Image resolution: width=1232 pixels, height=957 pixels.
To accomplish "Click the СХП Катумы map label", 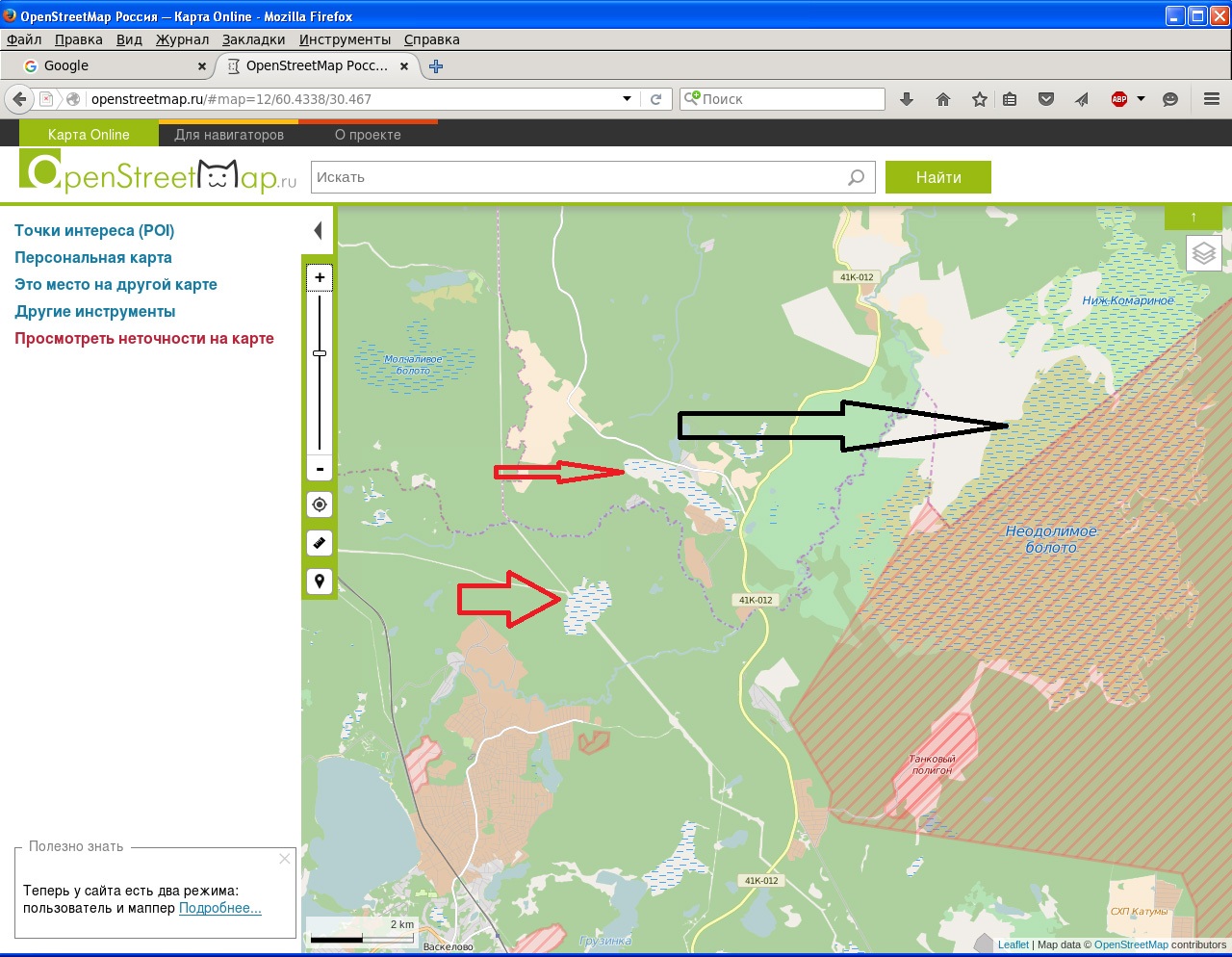I will (x=1139, y=911).
